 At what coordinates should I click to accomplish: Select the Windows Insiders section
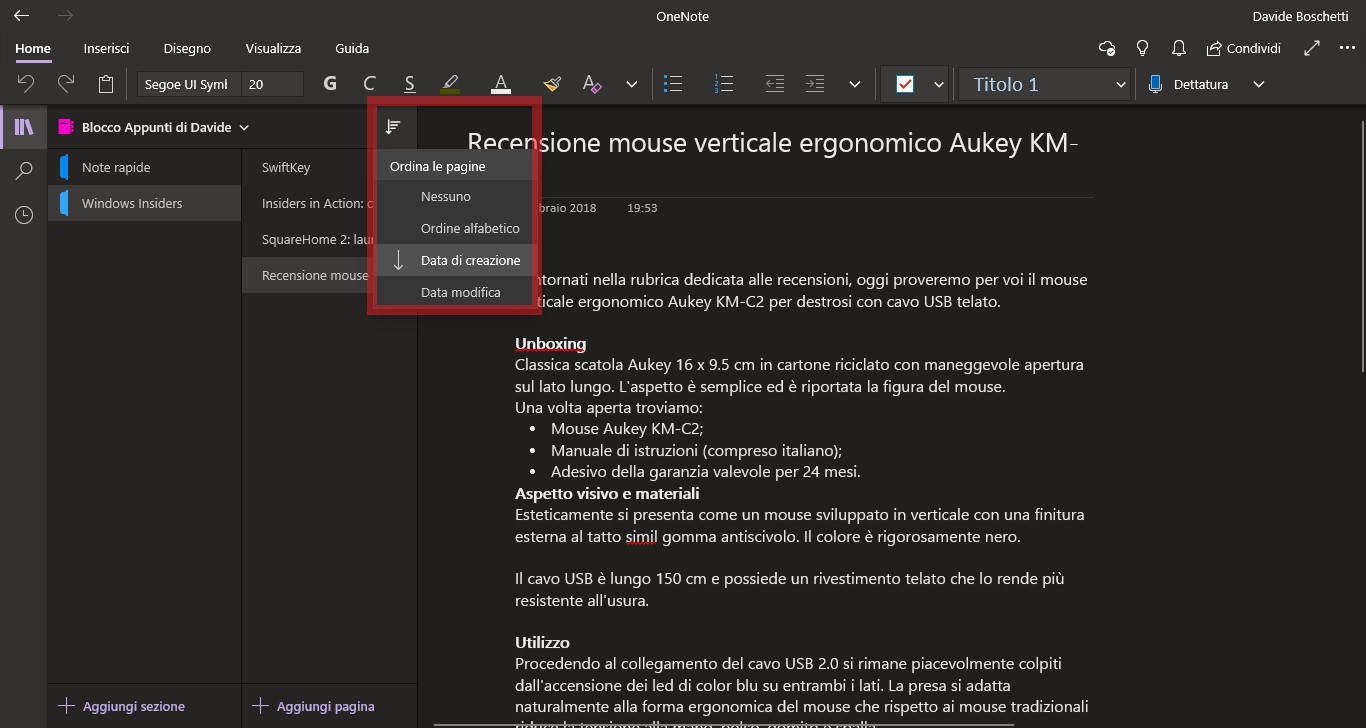(x=144, y=203)
